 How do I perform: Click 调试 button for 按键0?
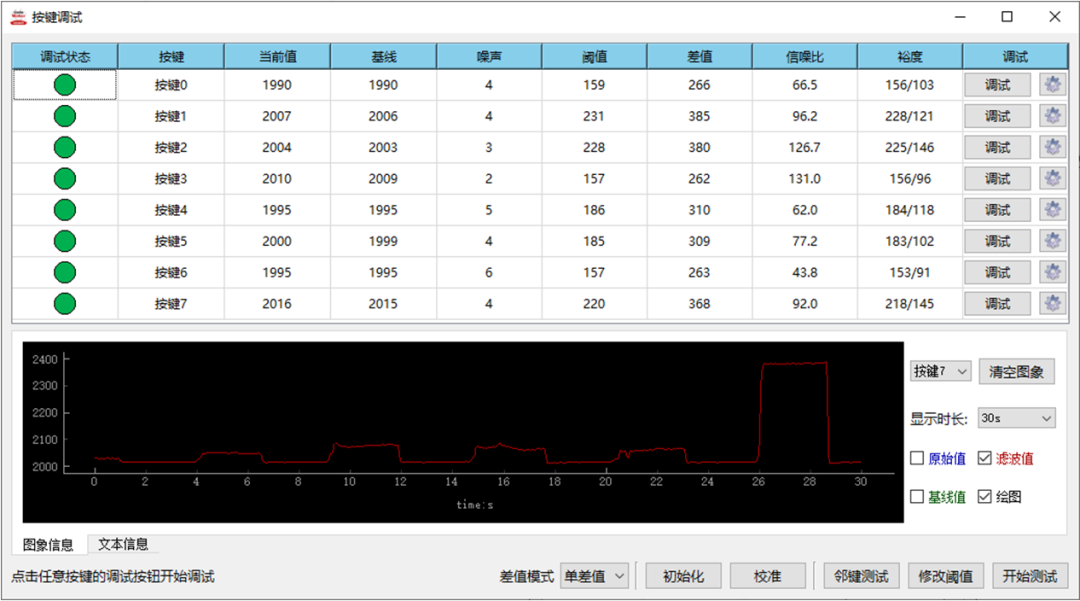coord(997,85)
